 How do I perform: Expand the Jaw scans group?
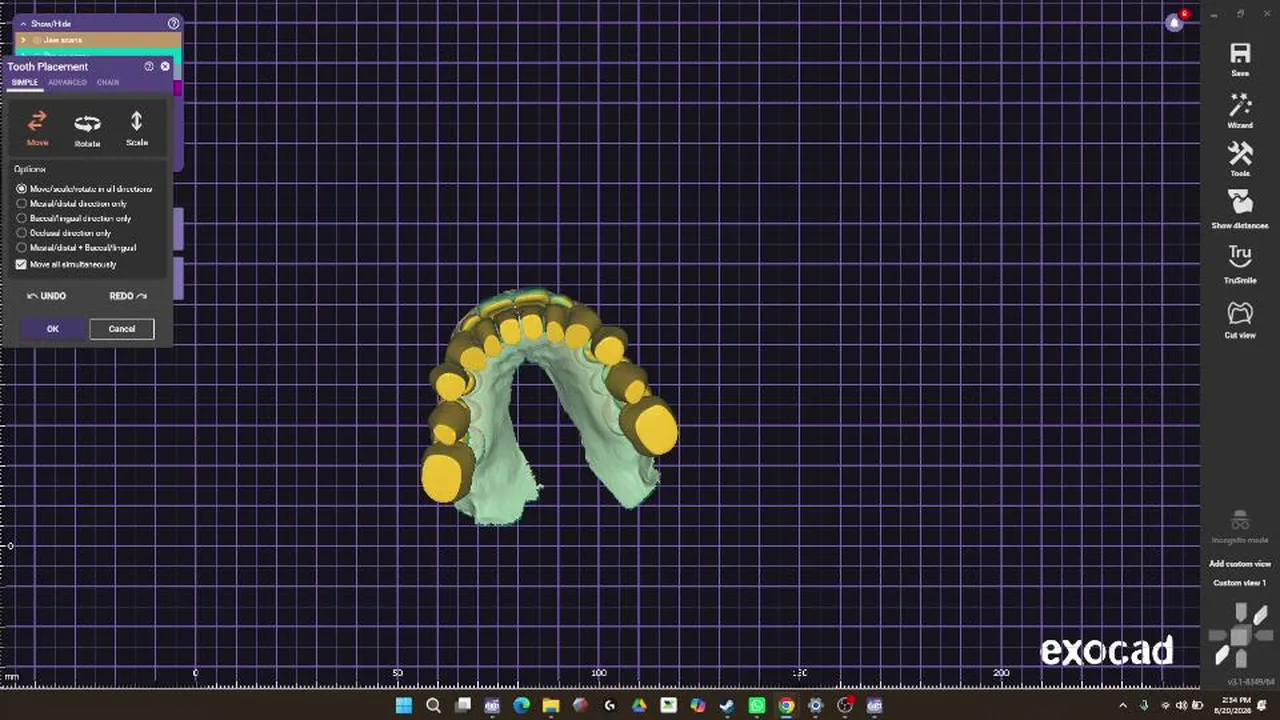click(23, 40)
